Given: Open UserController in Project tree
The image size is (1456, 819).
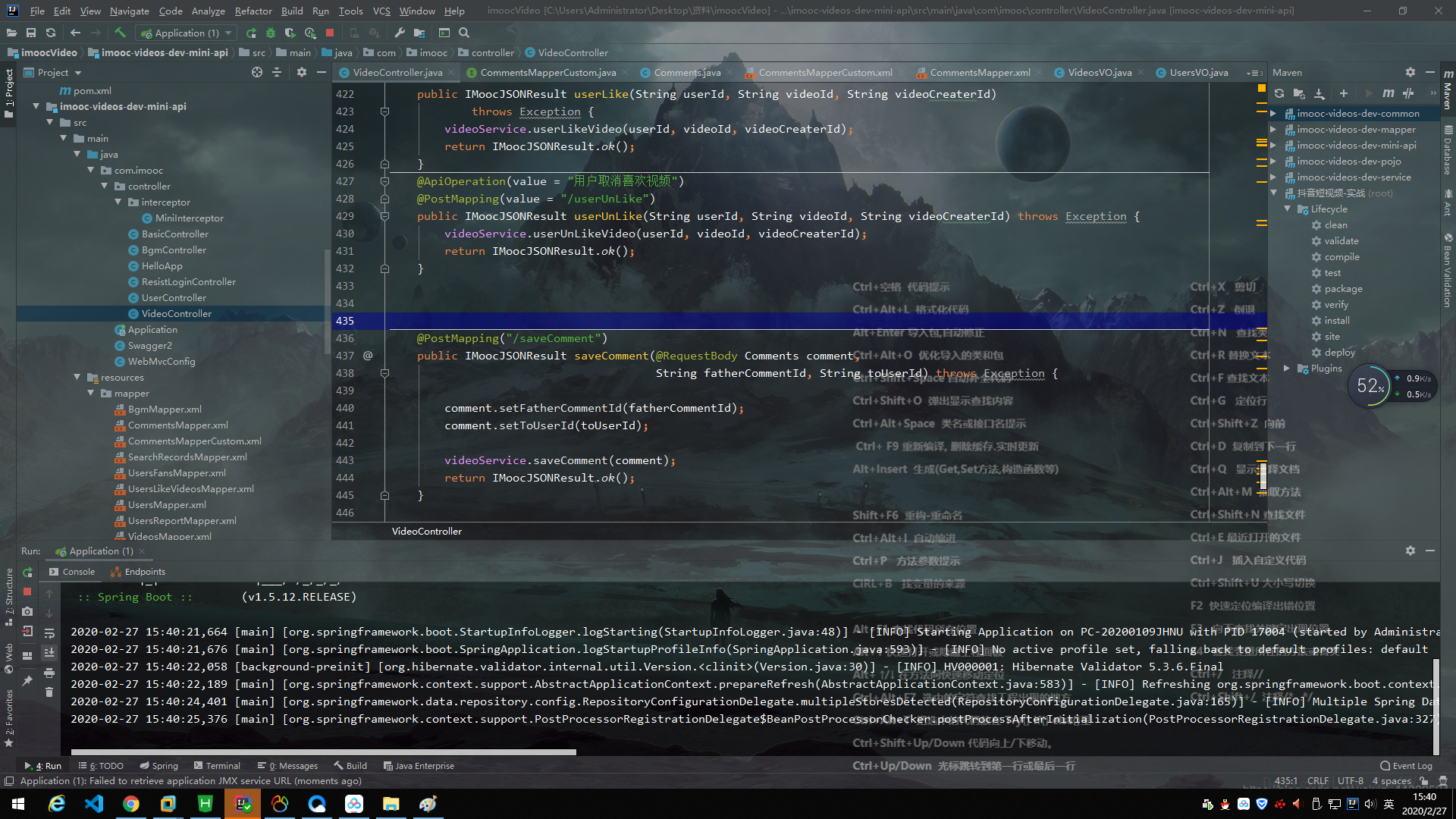Looking at the screenshot, I should (174, 297).
